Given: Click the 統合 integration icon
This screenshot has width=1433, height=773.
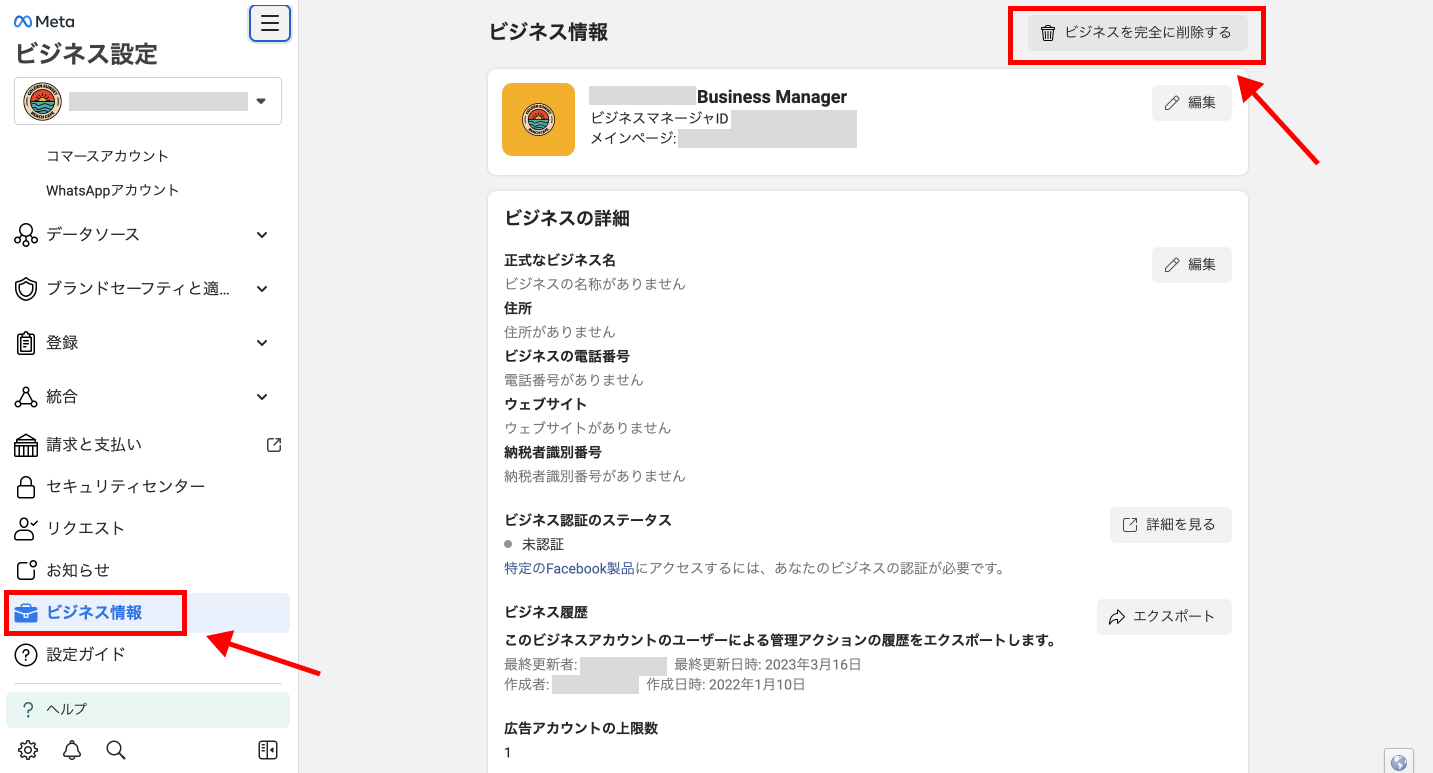Looking at the screenshot, I should 26,397.
